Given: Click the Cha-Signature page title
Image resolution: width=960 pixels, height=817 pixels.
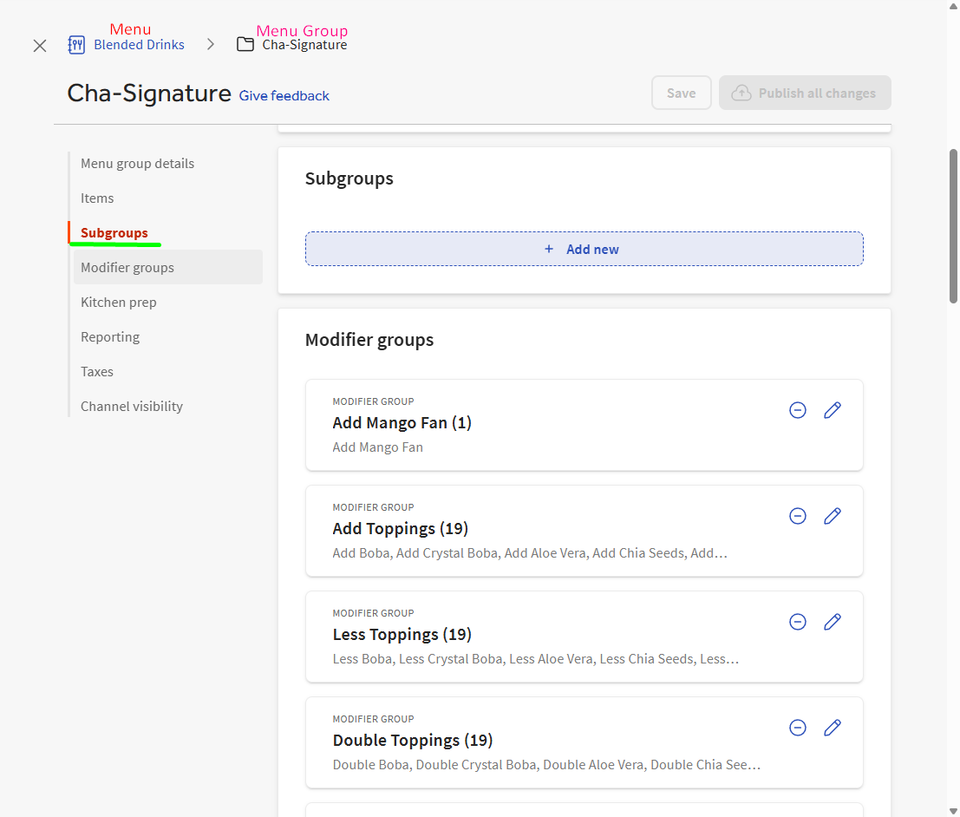Looking at the screenshot, I should [149, 93].
